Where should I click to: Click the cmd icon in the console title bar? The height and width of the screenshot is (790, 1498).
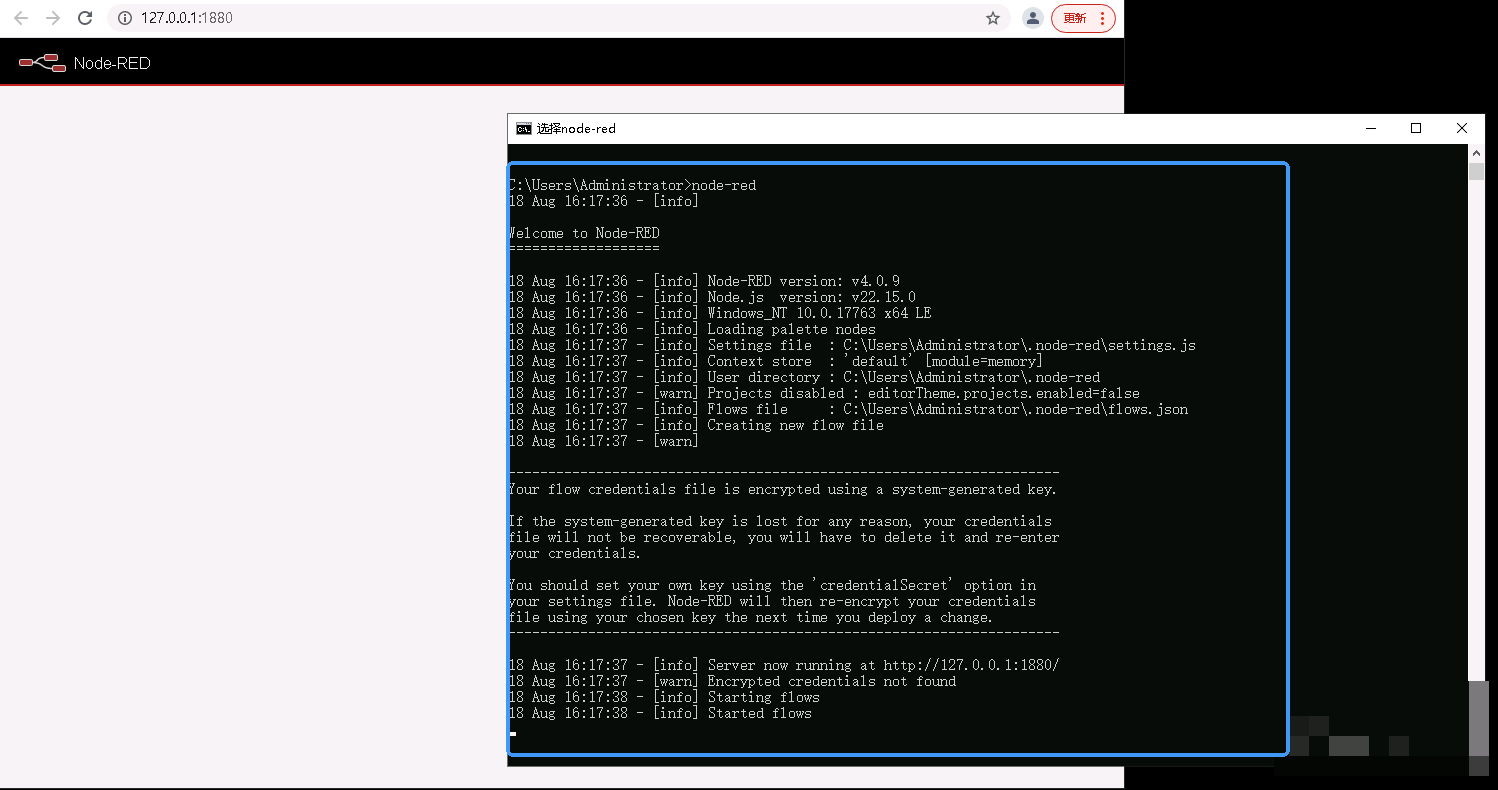[524, 128]
